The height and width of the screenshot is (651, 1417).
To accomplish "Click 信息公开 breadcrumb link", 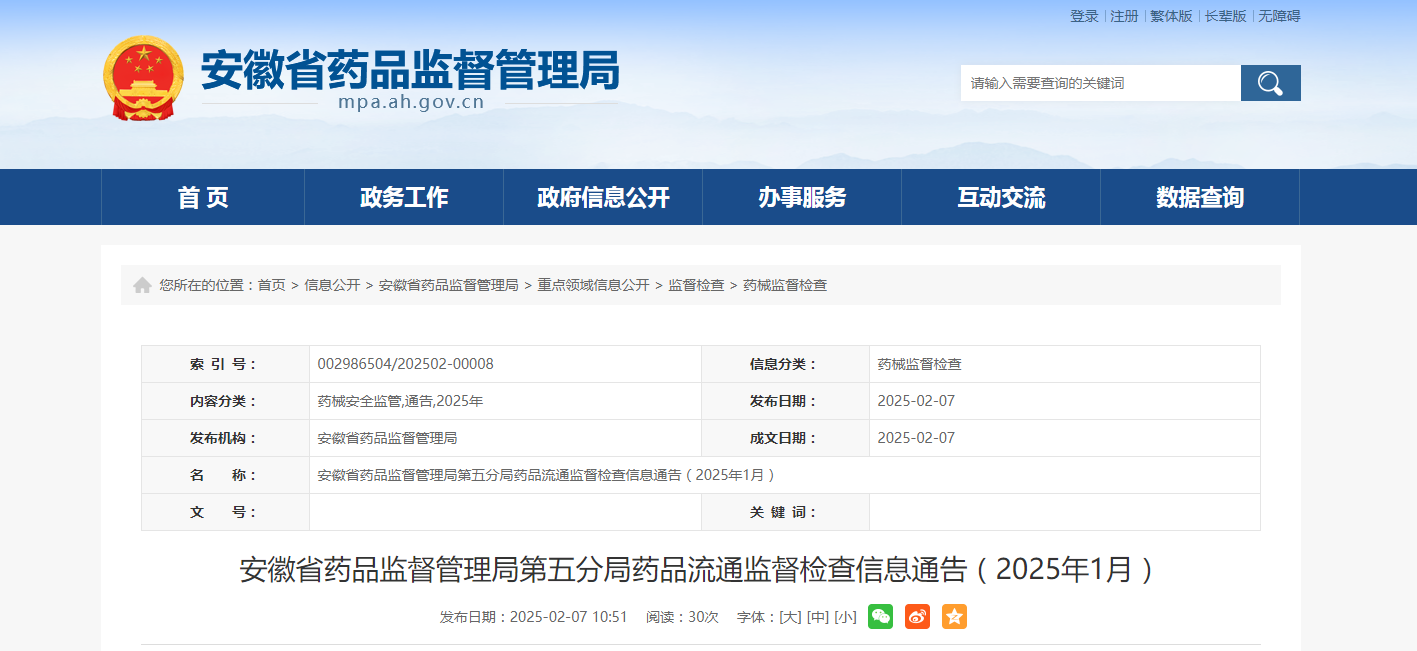I will pyautogui.click(x=332, y=285).
